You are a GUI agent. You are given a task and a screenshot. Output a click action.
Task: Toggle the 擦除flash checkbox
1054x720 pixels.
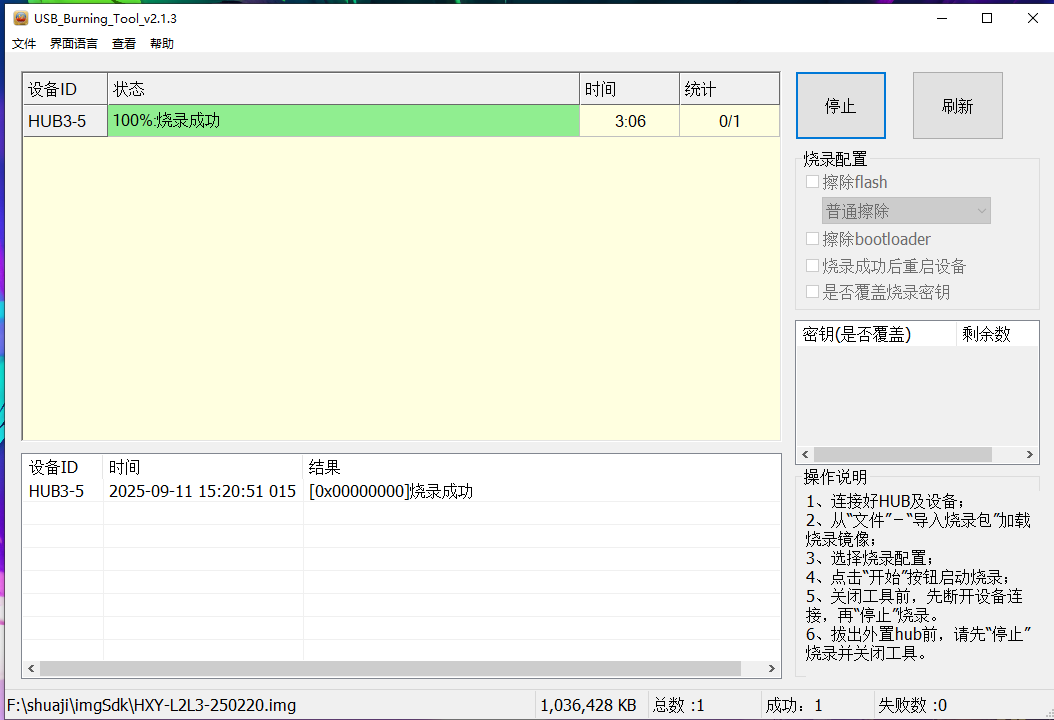coord(812,182)
